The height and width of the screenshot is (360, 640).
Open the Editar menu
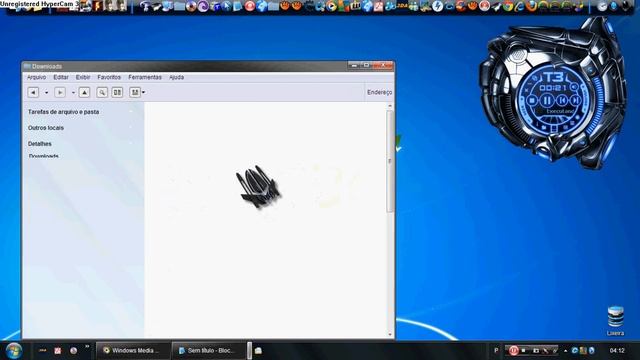[61, 77]
